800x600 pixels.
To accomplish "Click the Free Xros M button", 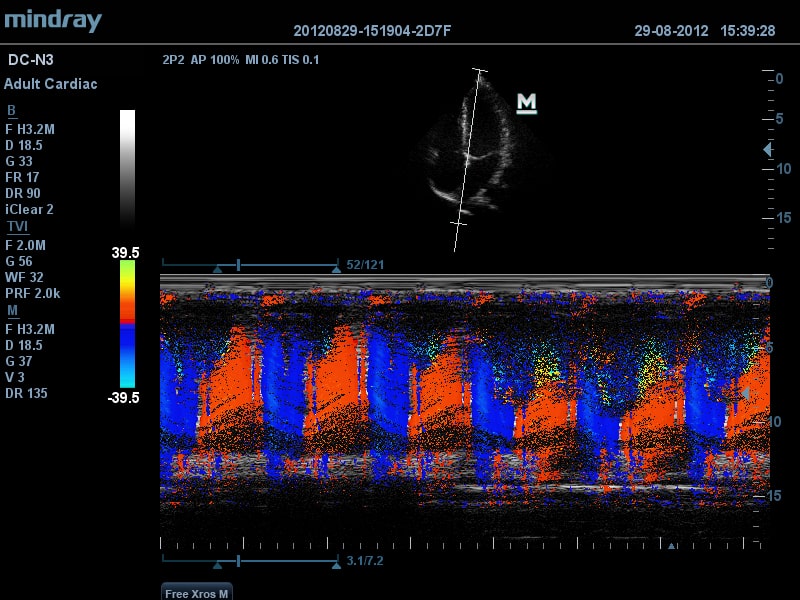I will point(196,591).
